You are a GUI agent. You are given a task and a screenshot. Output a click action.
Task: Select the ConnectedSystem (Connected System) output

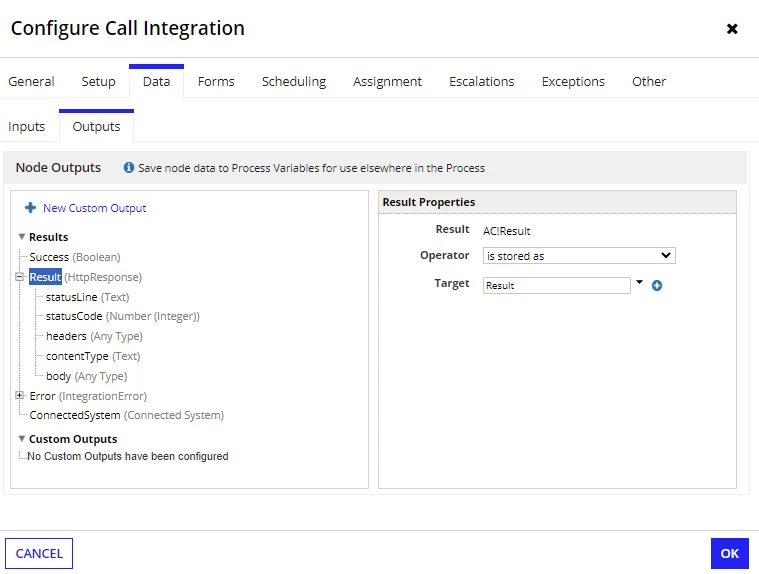[126, 415]
